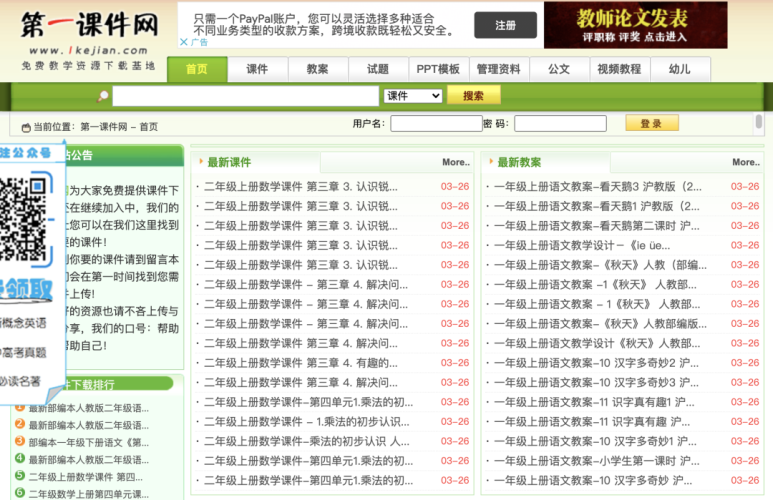Click the magnifier icon beside the search box
The width and height of the screenshot is (773, 500).
coord(102,96)
